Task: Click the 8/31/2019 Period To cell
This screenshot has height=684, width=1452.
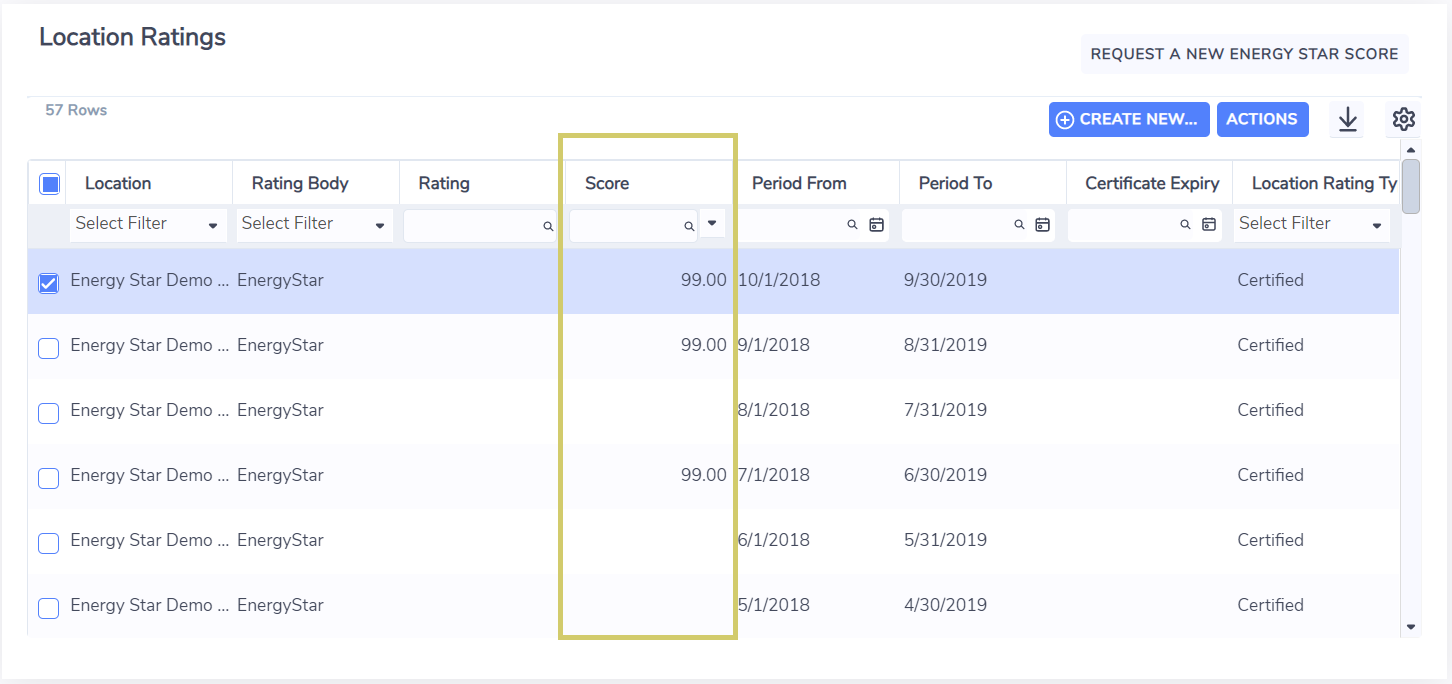Action: (945, 345)
